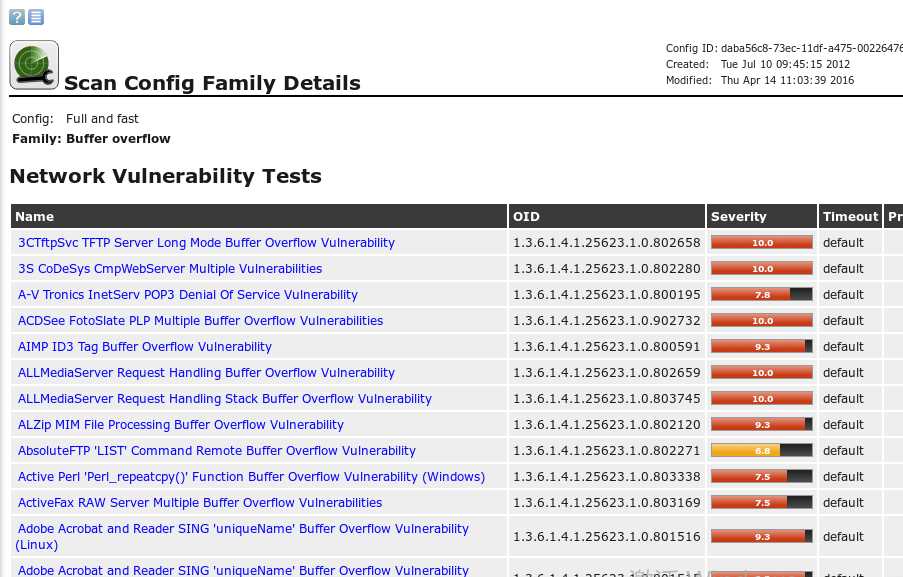Image resolution: width=903 pixels, height=577 pixels.
Task: Open ActiveFax RAW Server vulnerabilities link
Action: pyautogui.click(x=200, y=503)
